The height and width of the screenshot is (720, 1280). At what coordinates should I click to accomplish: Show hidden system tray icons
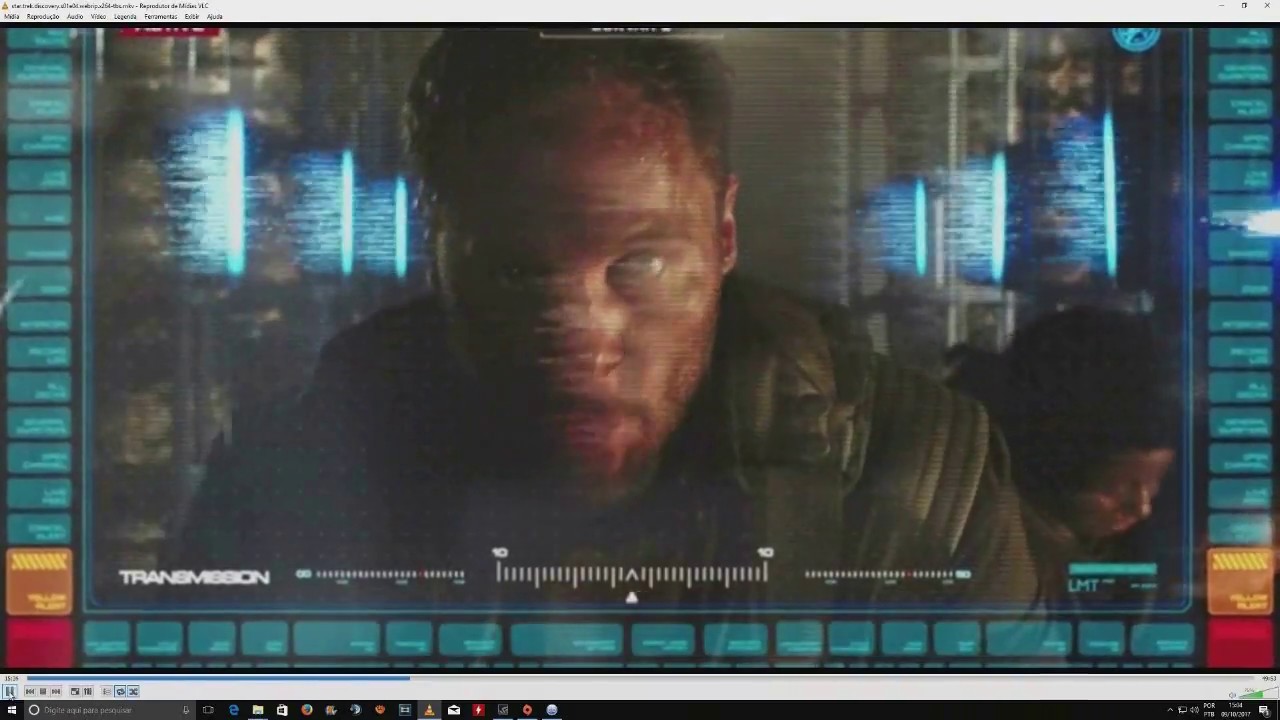1170,710
